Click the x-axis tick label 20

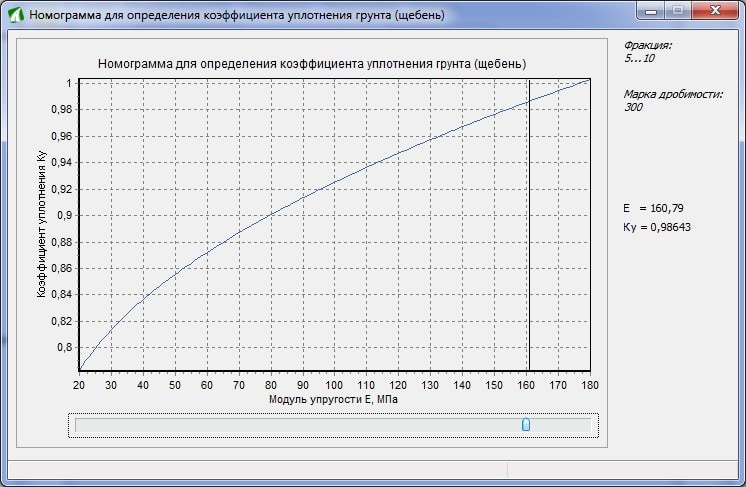coord(79,385)
